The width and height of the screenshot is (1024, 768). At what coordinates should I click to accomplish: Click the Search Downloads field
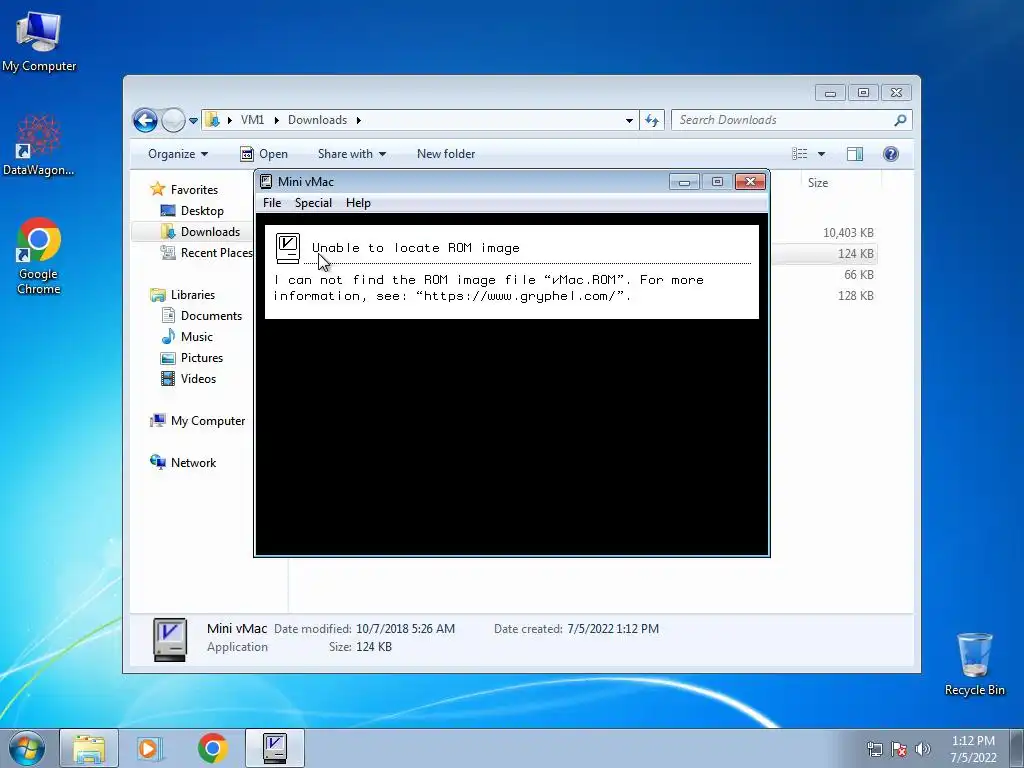(x=784, y=120)
